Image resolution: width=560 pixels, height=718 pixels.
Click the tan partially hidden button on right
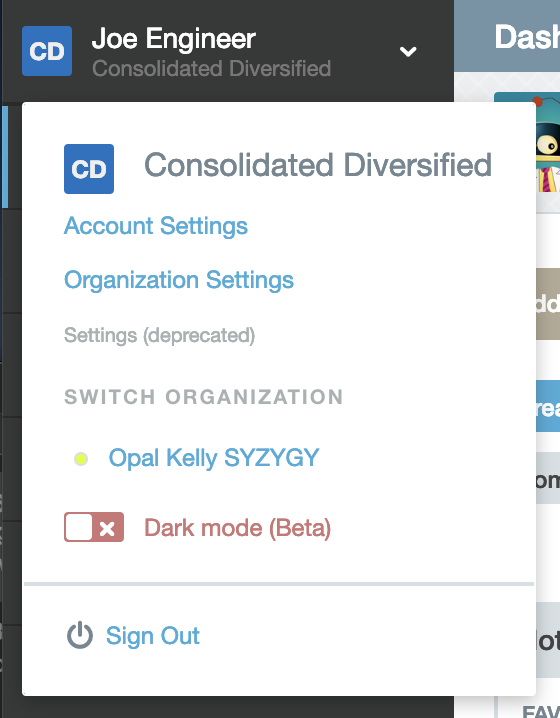[548, 304]
